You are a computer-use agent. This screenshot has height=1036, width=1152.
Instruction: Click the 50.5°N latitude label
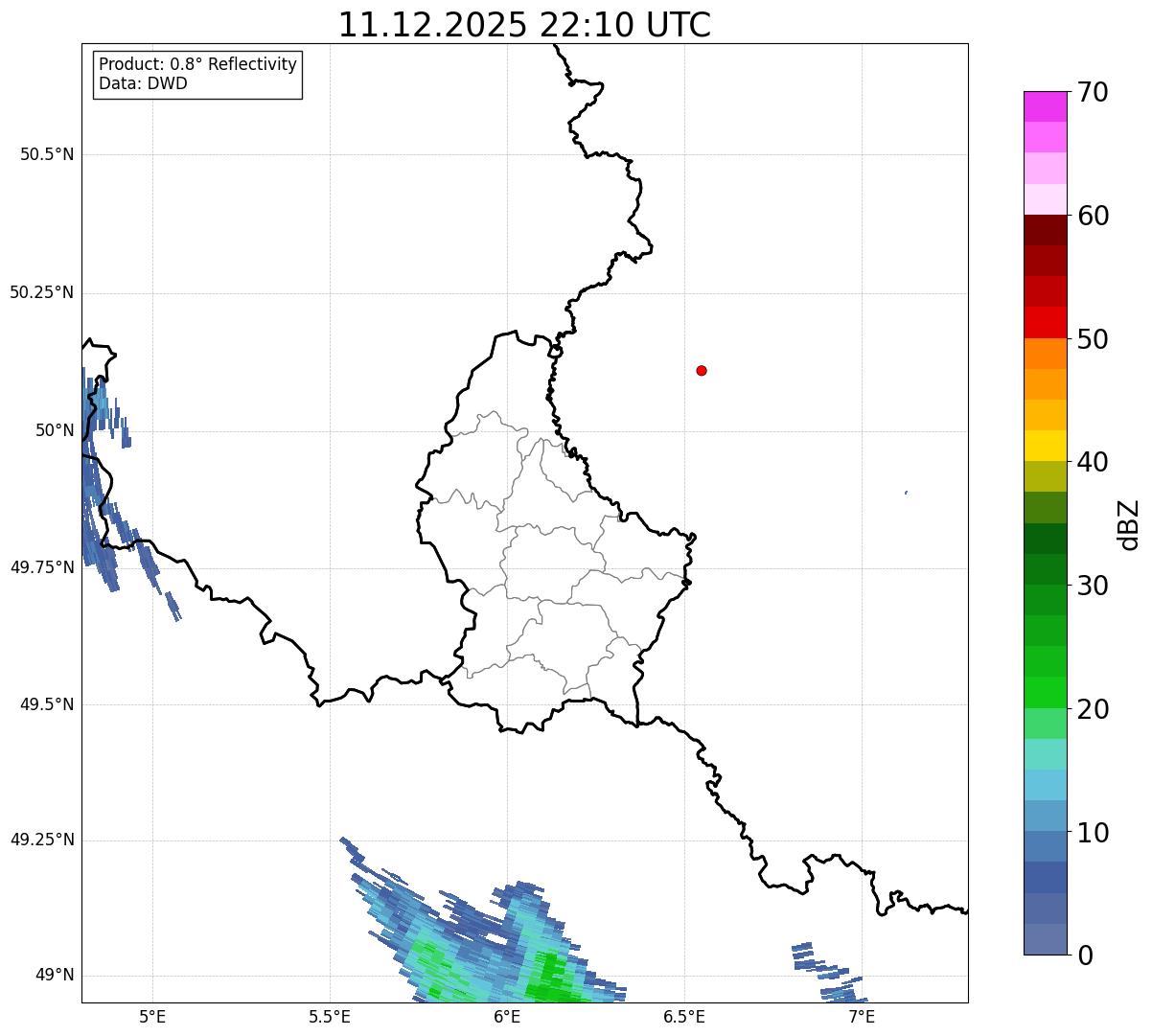47,154
